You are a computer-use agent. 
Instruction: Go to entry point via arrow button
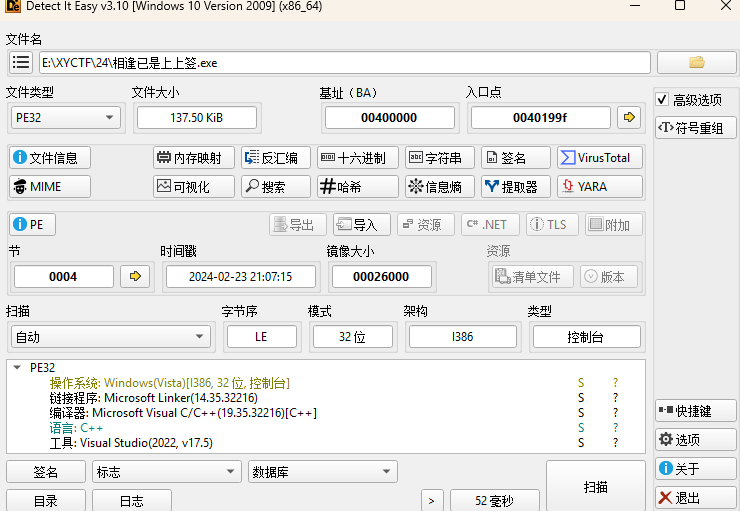(629, 117)
